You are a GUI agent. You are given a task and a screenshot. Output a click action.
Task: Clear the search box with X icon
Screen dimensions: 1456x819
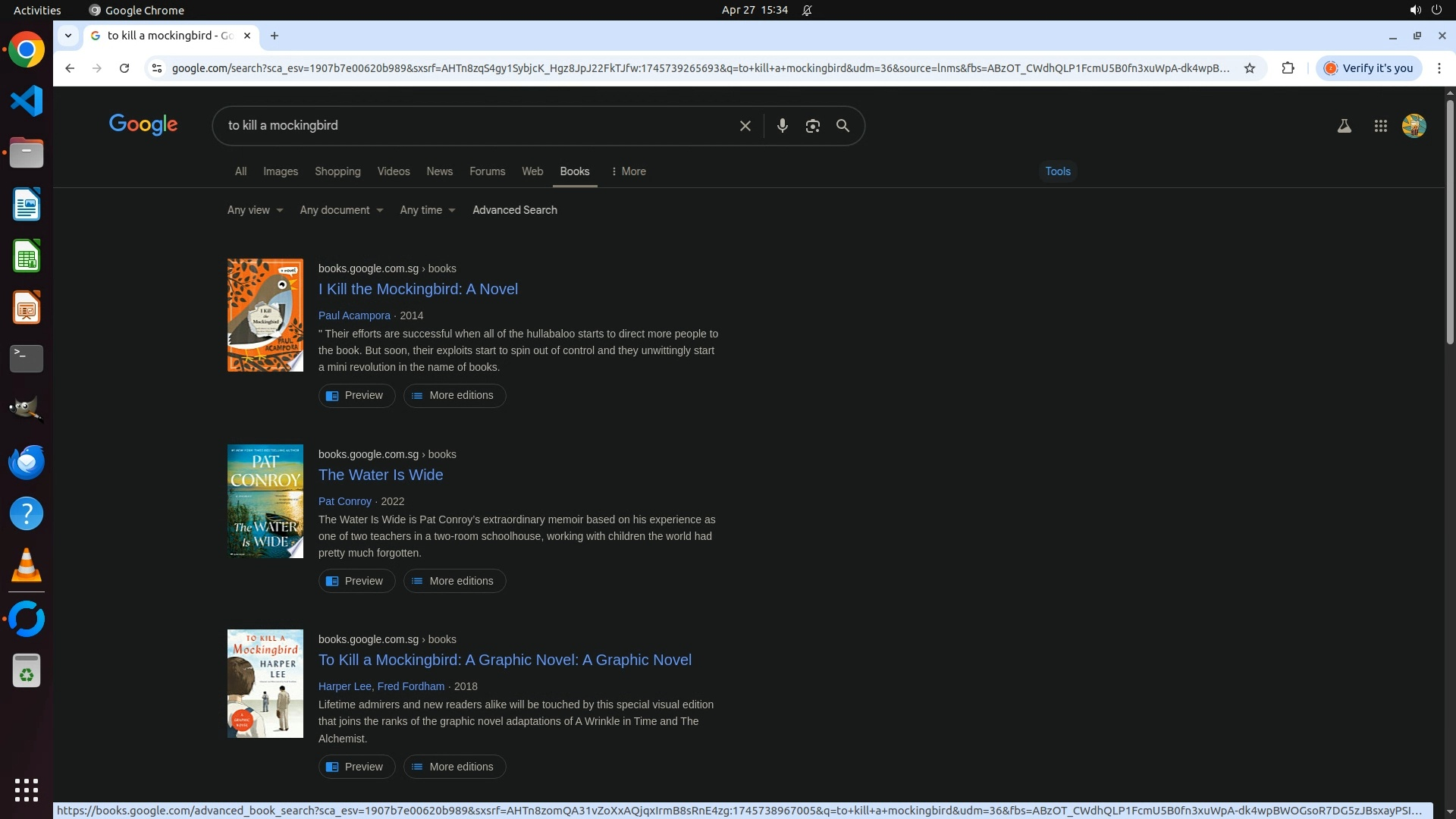[745, 126]
